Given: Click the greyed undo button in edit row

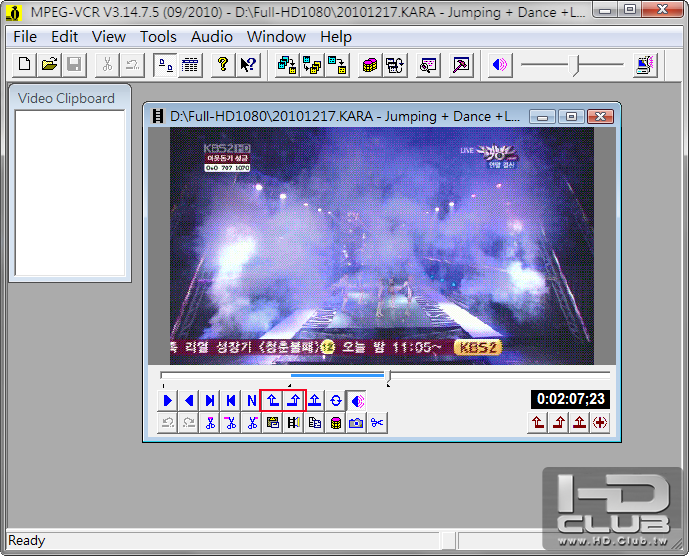Looking at the screenshot, I should point(167,423).
